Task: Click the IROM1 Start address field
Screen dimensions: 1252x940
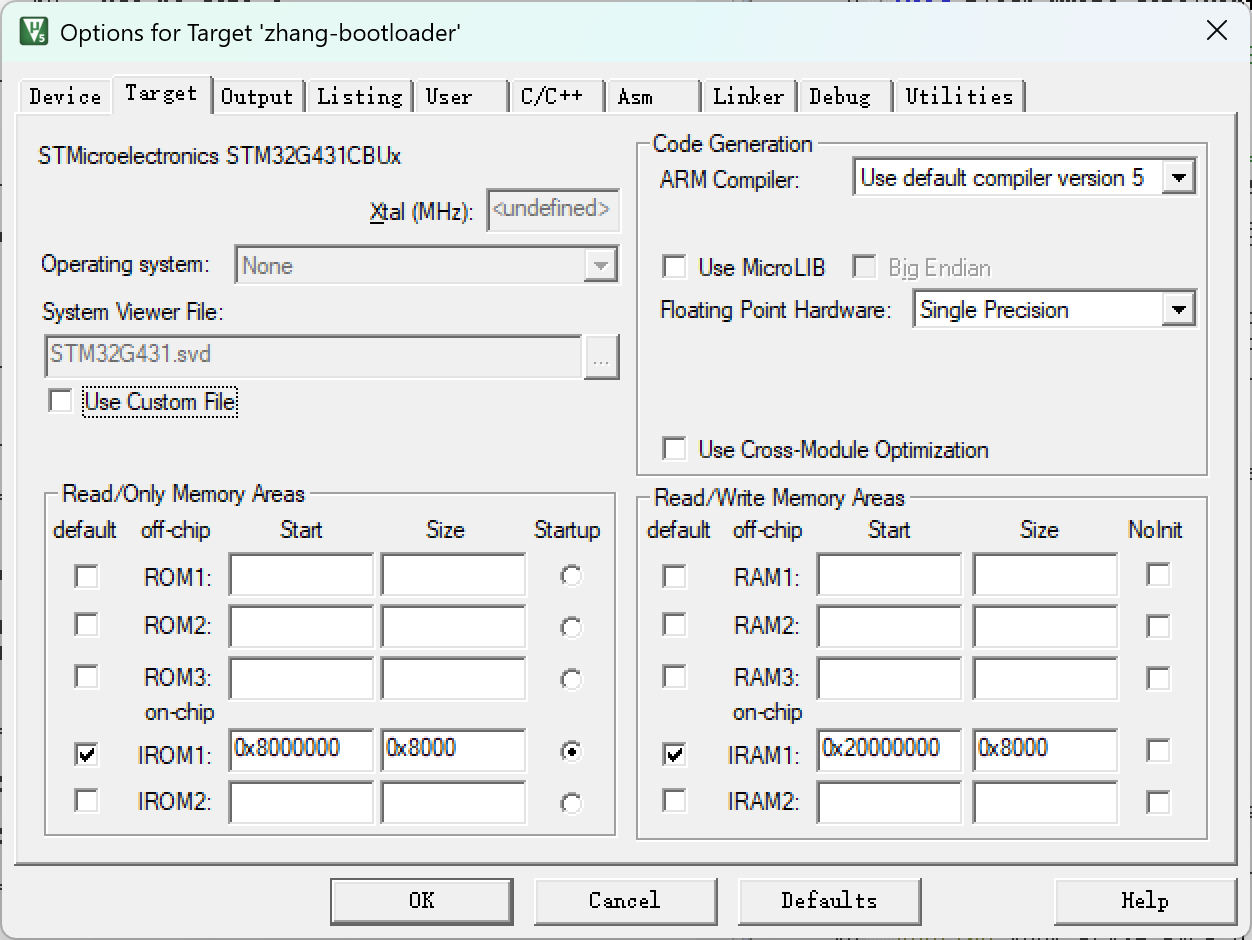Action: [x=301, y=750]
